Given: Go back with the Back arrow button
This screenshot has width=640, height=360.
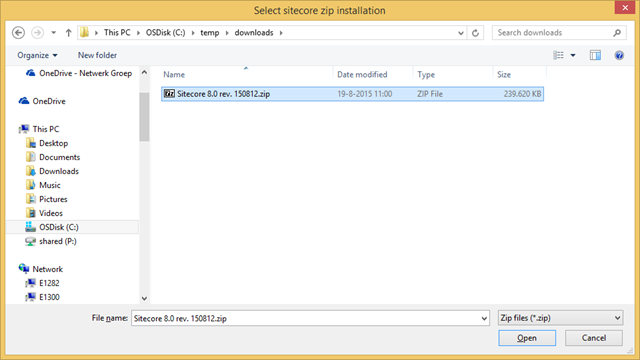Looking at the screenshot, I should (x=18, y=33).
